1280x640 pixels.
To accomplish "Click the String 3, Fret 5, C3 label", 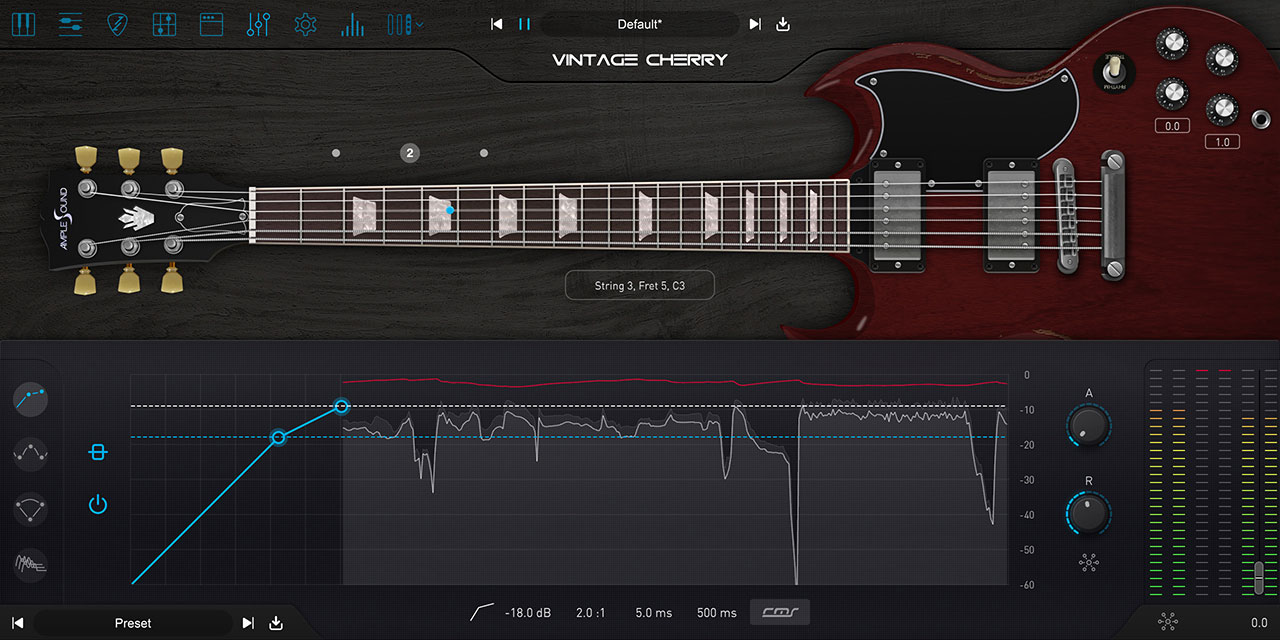I will point(640,286).
